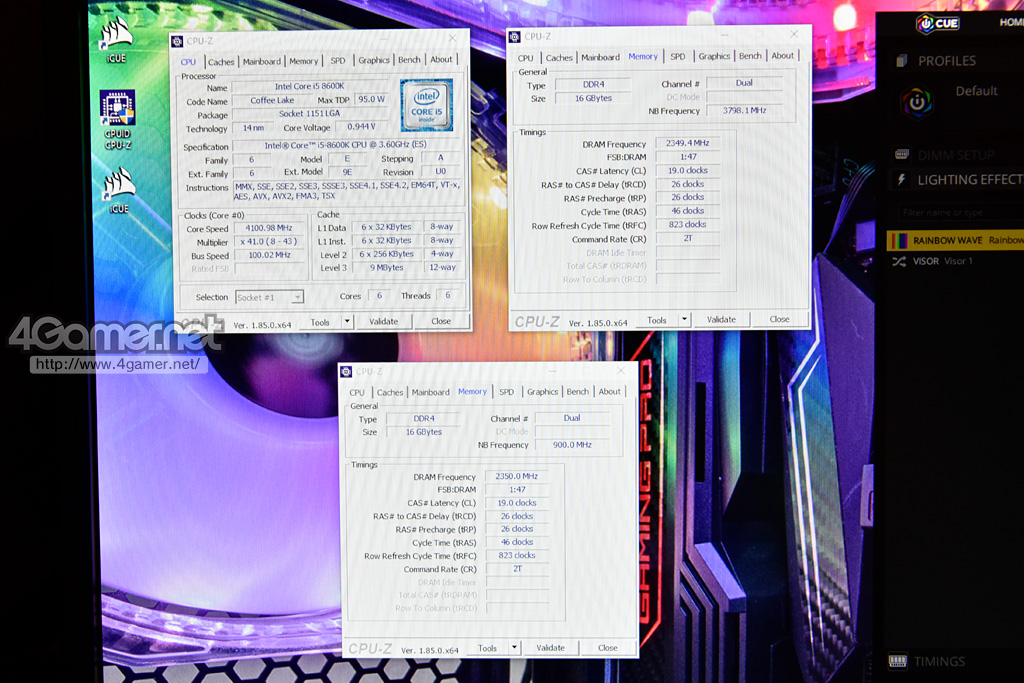The image size is (1024, 683).
Task: Click the Rainbow Wave color icon
Action: pos(899,240)
